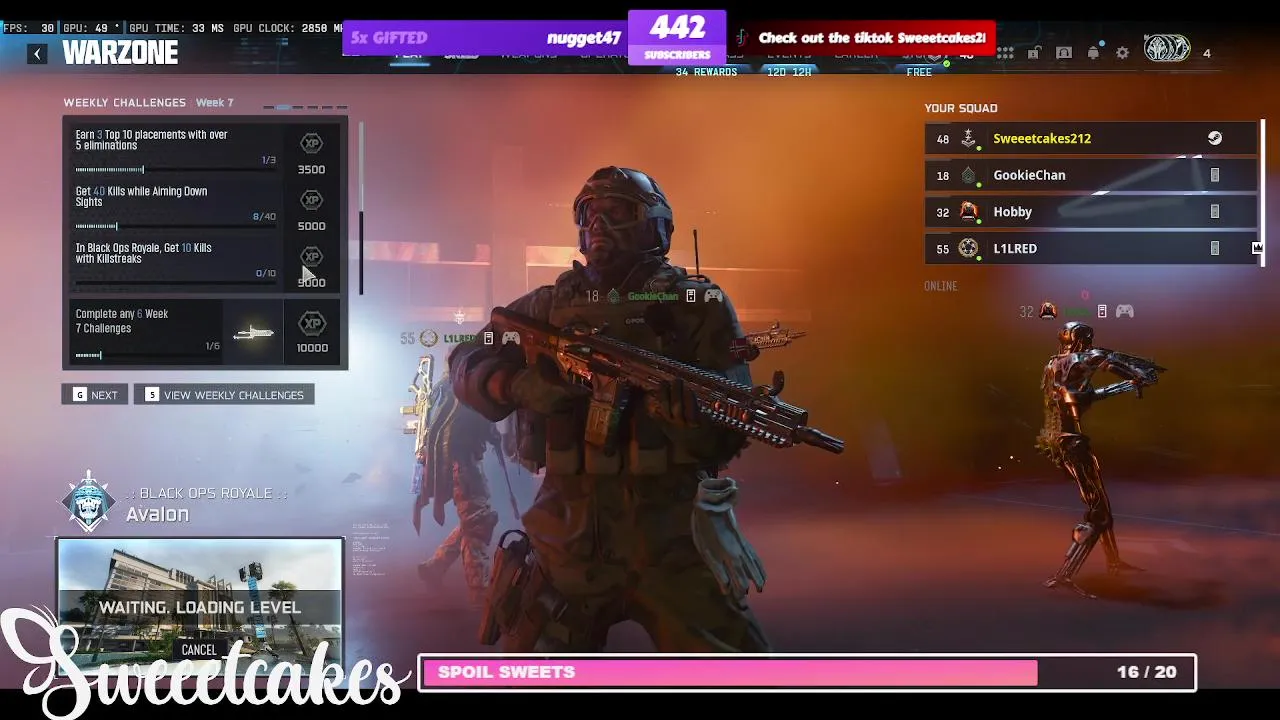Click the PC platform icon on GookieChan row
Image resolution: width=1280 pixels, height=720 pixels.
pyautogui.click(x=1215, y=175)
